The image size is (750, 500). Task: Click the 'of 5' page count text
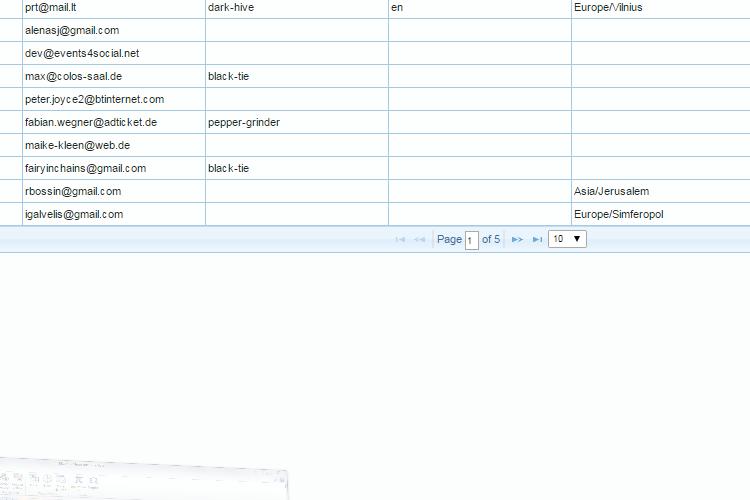pyautogui.click(x=491, y=239)
